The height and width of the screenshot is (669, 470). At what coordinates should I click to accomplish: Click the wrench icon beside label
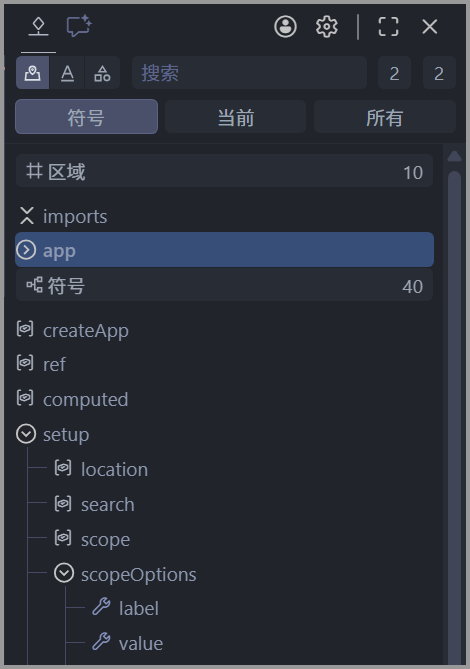102,607
